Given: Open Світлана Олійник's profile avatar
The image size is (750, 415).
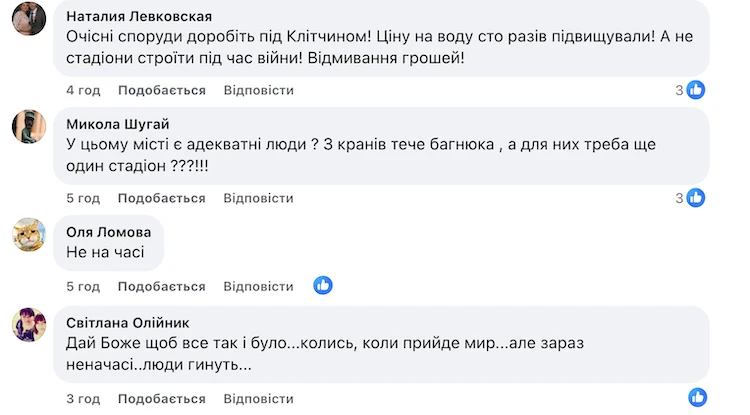Looking at the screenshot, I should (x=28, y=325).
